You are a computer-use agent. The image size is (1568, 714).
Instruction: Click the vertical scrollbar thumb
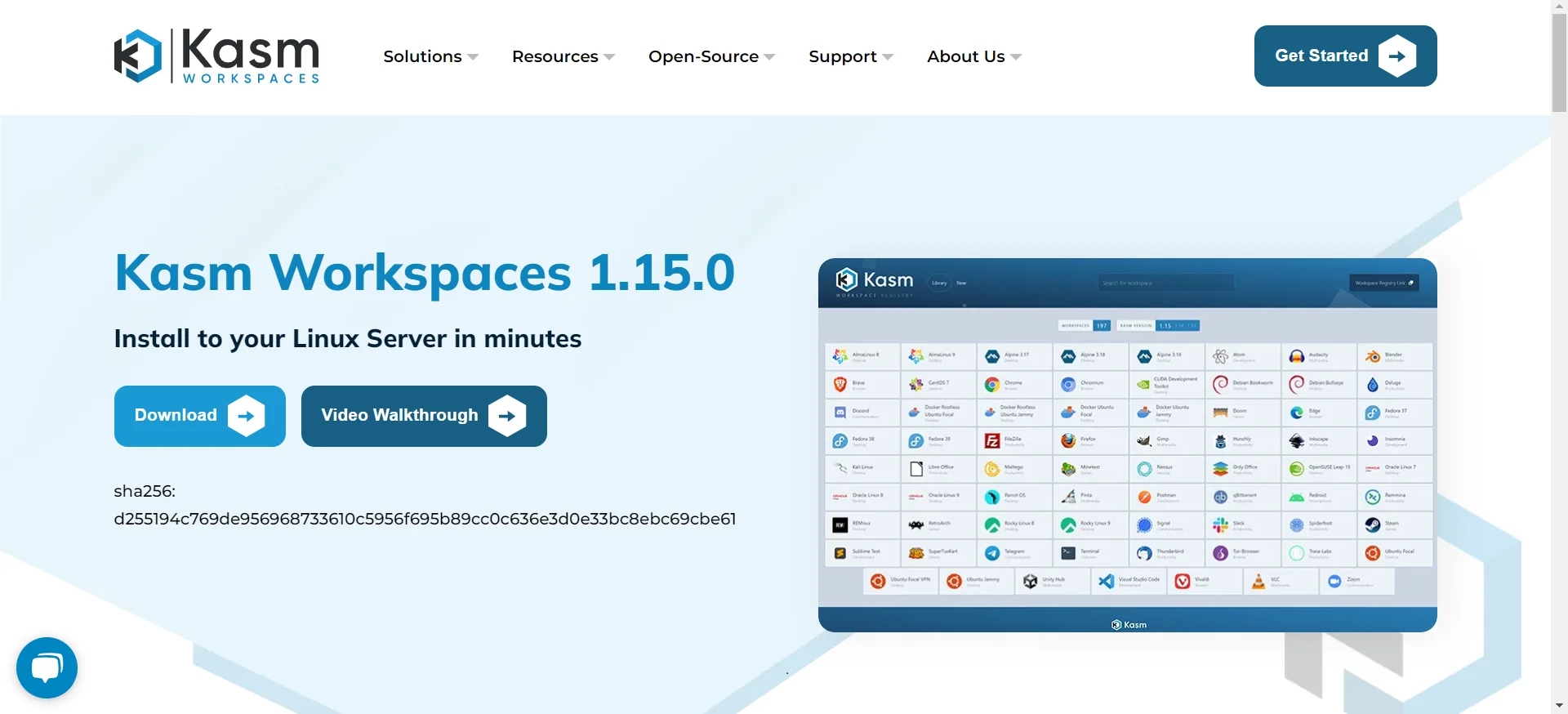(1559, 61)
